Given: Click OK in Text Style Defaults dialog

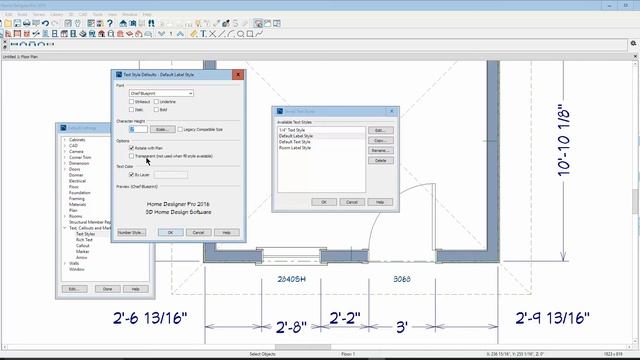Looking at the screenshot, I should pyautogui.click(x=171, y=233).
